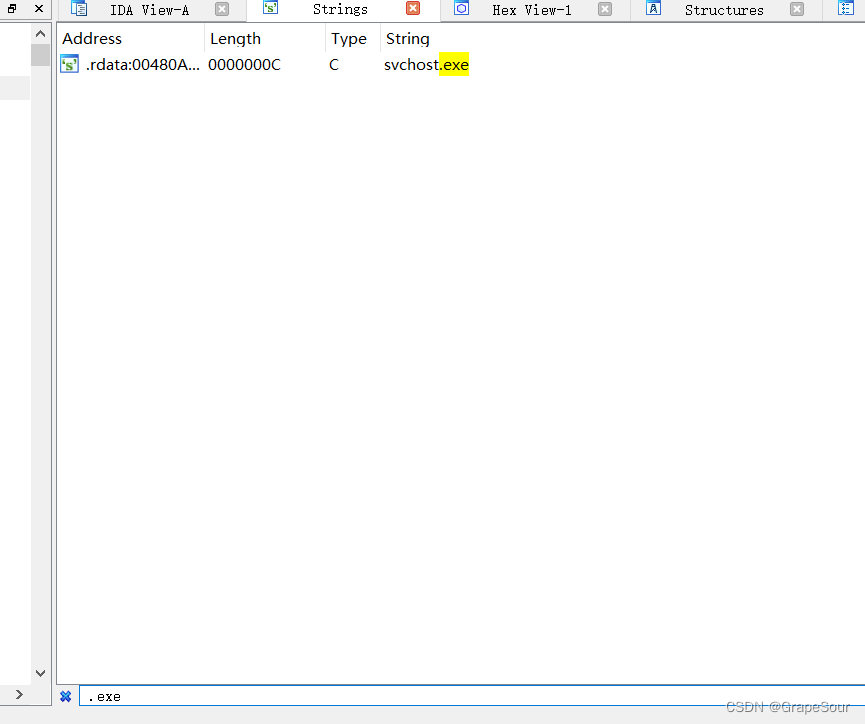Select the Strings tab
Image resolution: width=865 pixels, height=724 pixels.
pyautogui.click(x=340, y=9)
